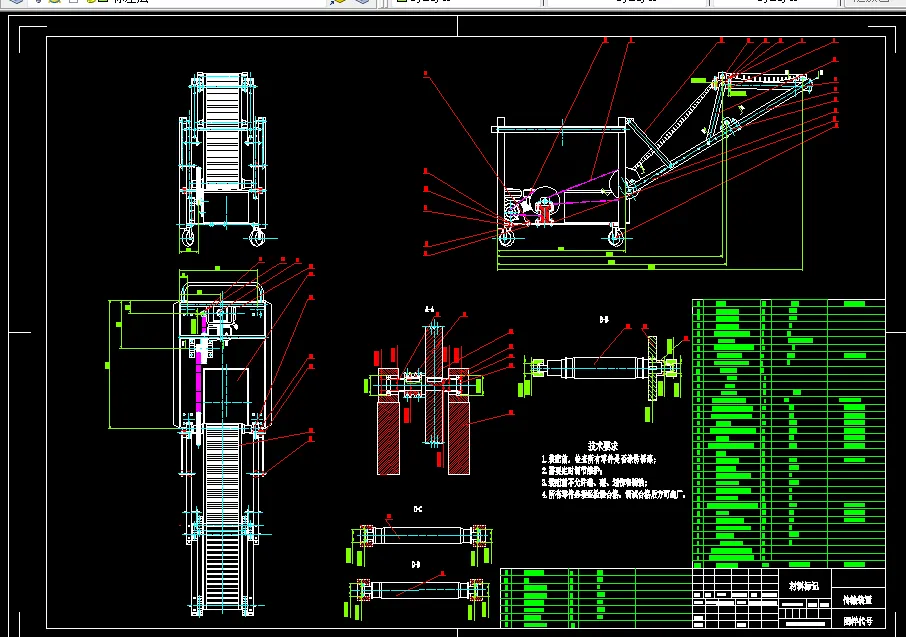Select the 技术要求 heading text
The width and height of the screenshot is (906, 637).
tap(603, 446)
